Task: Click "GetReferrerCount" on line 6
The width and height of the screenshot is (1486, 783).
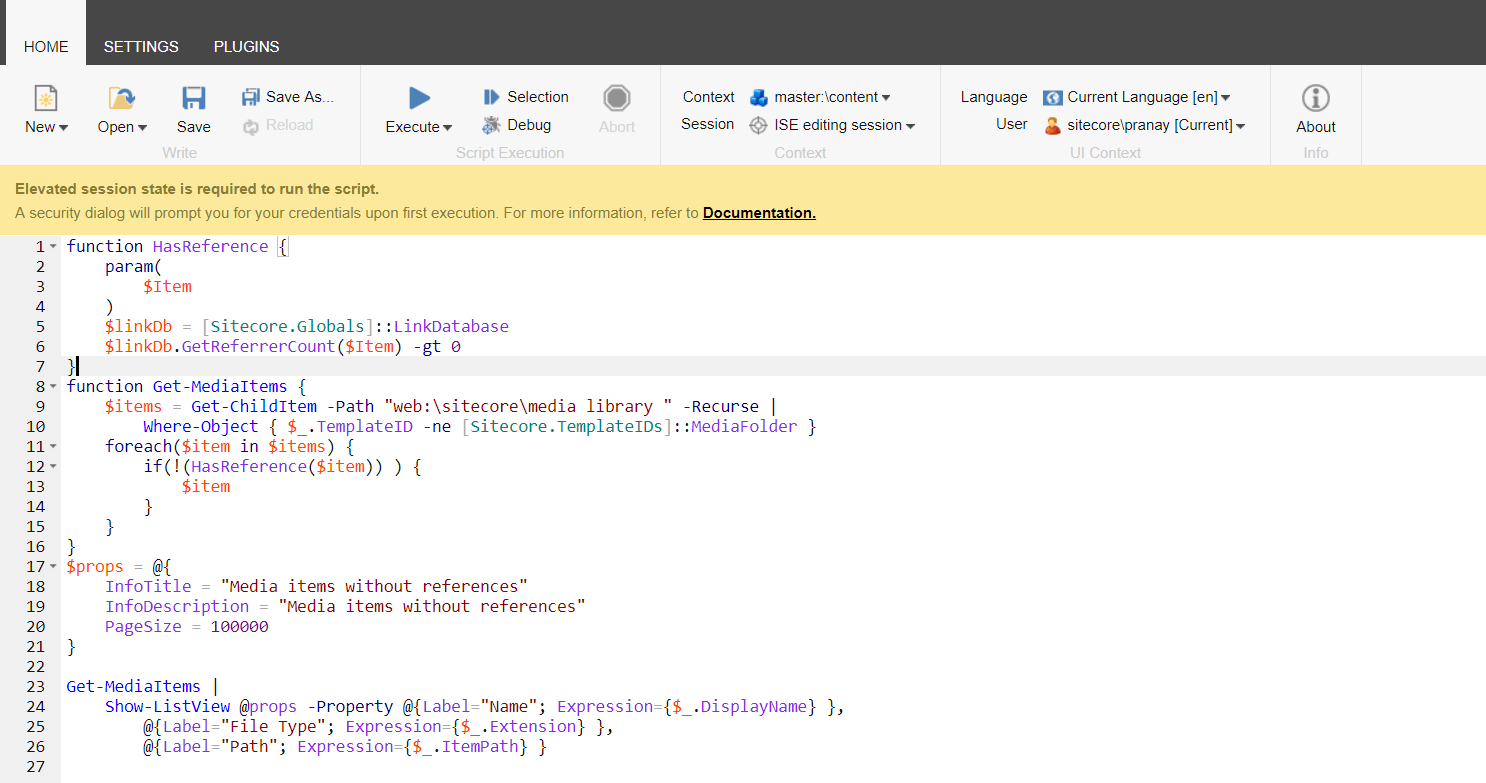Action: click(x=258, y=346)
